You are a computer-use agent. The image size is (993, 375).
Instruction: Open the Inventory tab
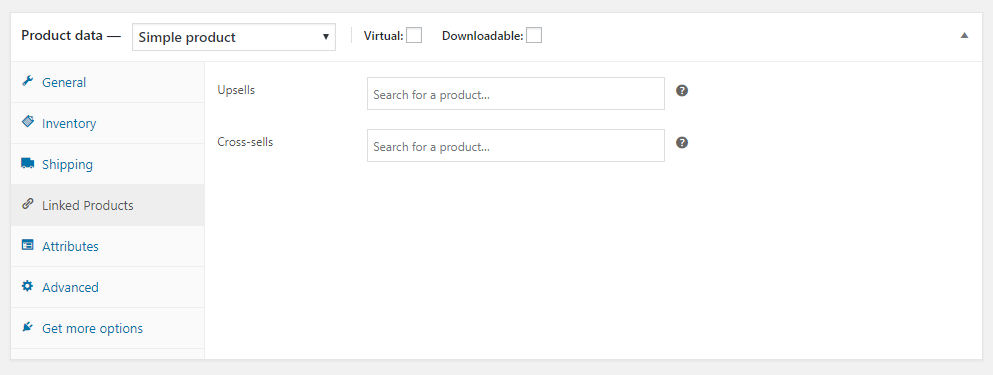point(108,124)
